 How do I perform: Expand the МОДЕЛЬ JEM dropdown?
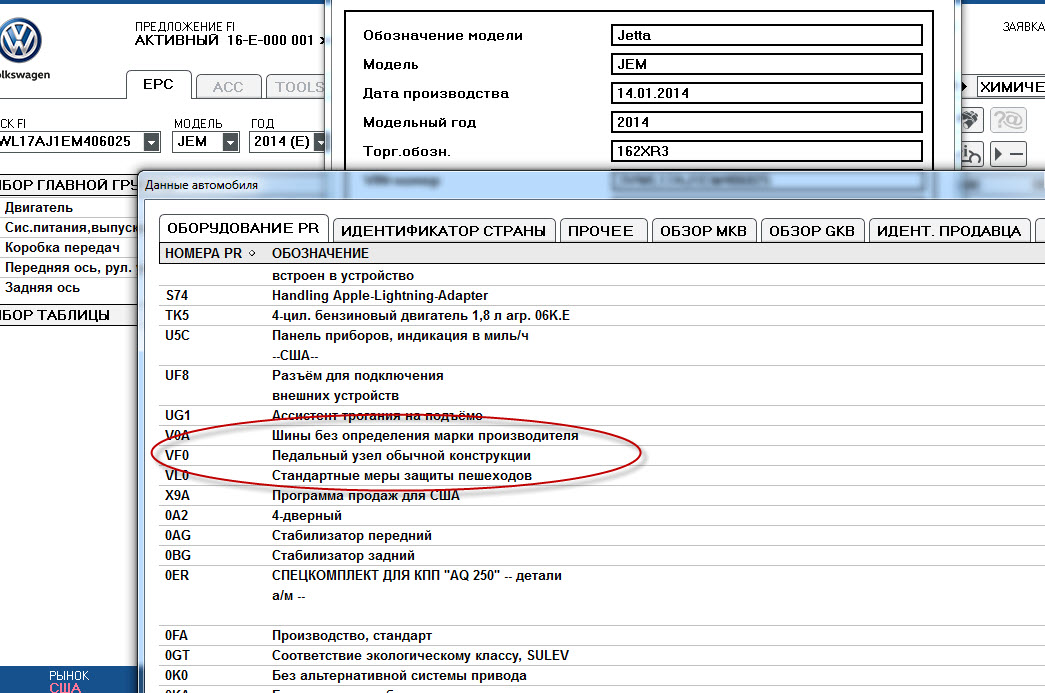231,142
